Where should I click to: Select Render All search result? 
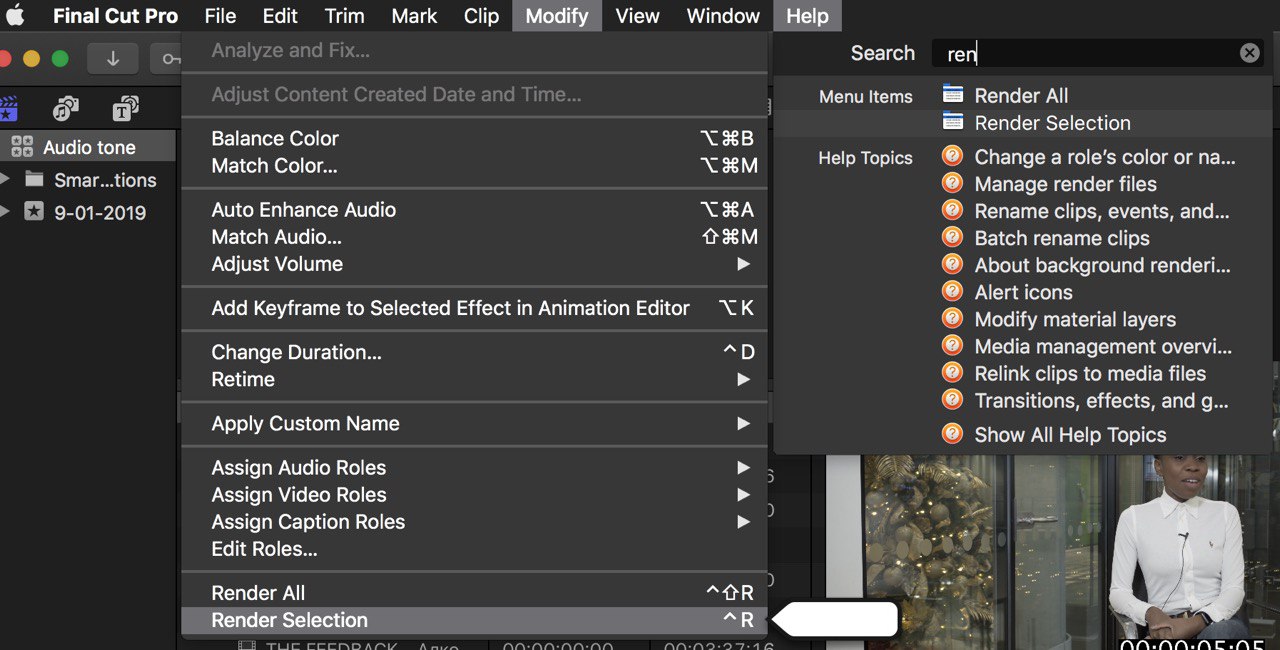pos(1022,96)
